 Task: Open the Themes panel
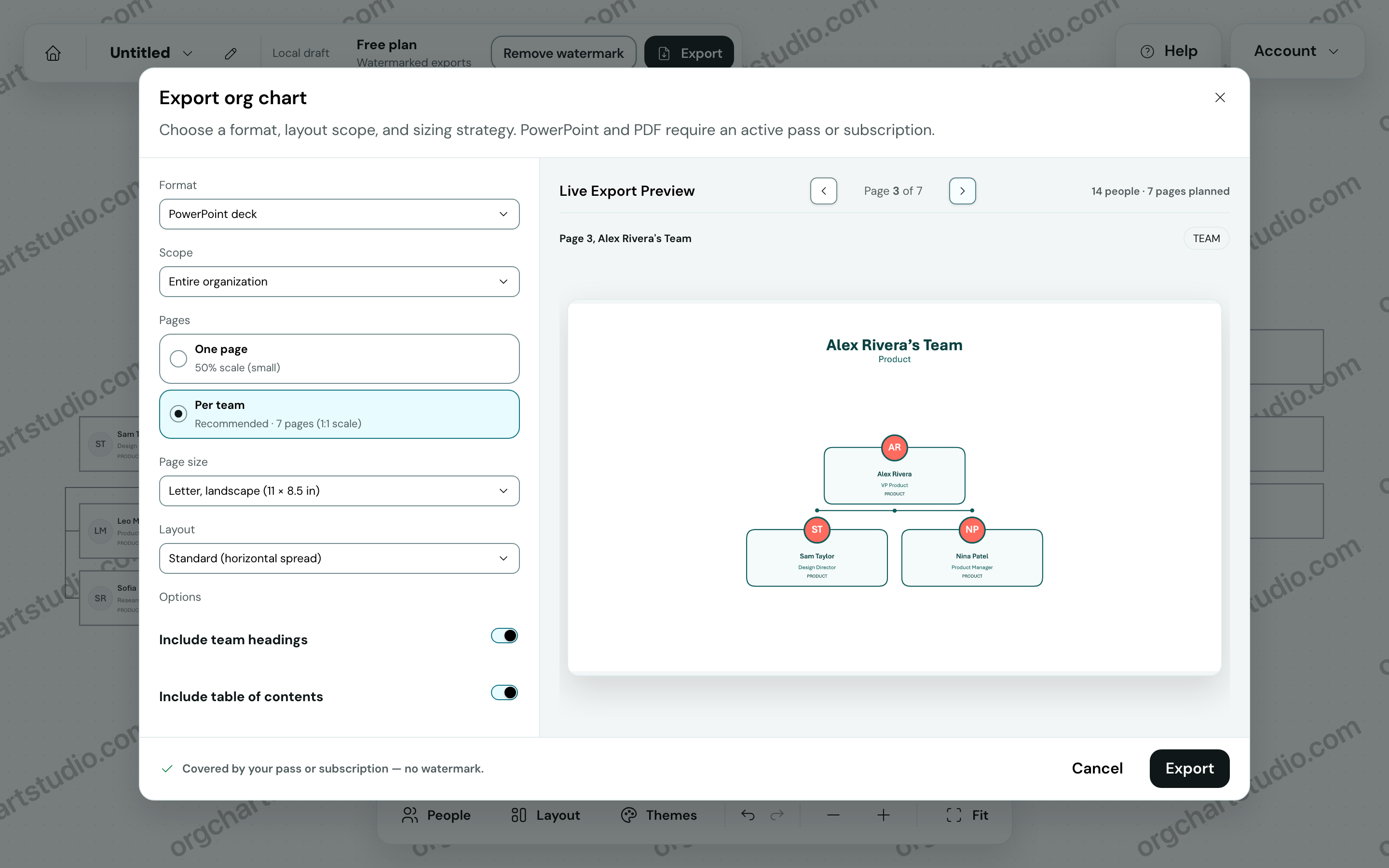659,814
